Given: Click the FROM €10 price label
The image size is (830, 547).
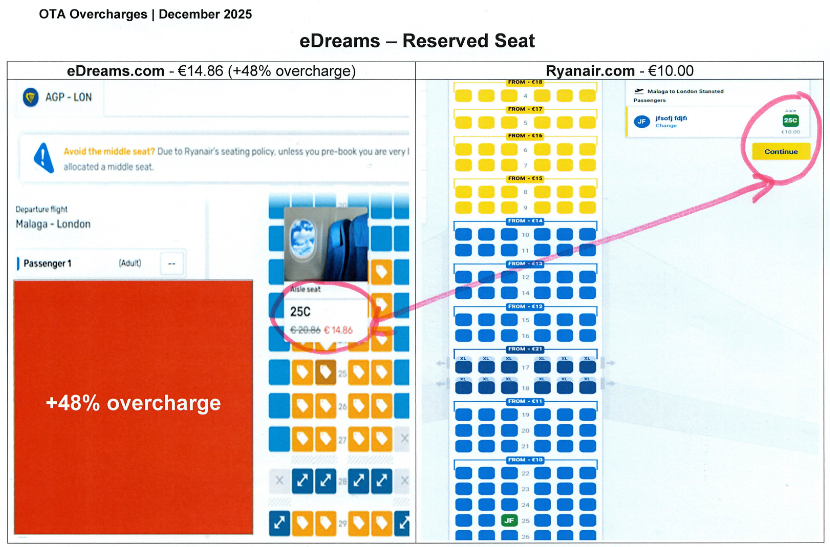Looking at the screenshot, I should coord(524,460).
